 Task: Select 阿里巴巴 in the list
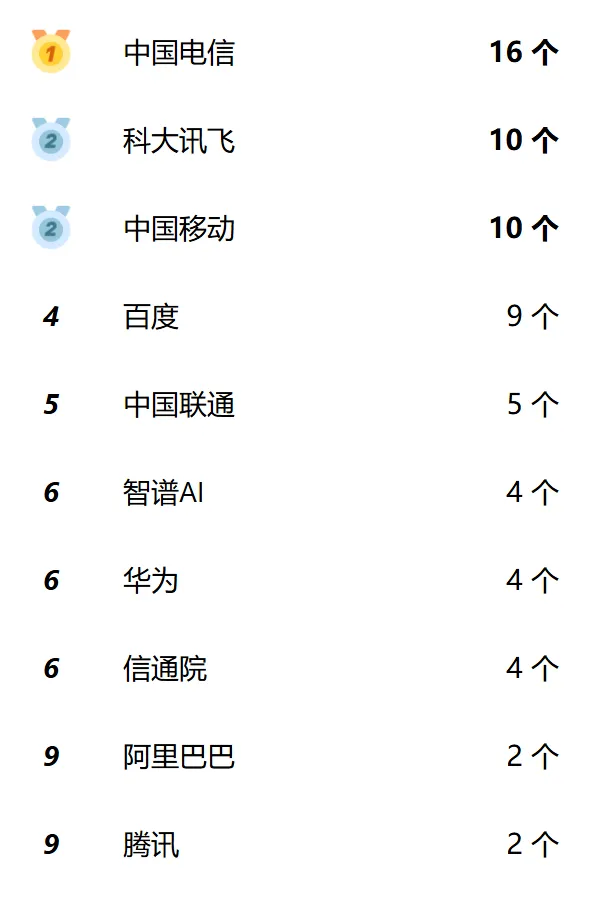pyautogui.click(x=179, y=757)
